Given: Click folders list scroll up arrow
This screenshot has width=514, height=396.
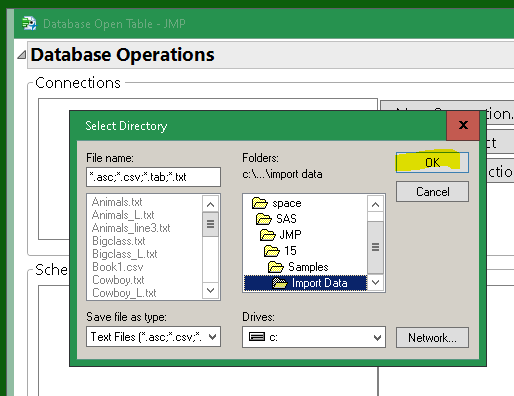Looking at the screenshot, I should click(375, 204).
